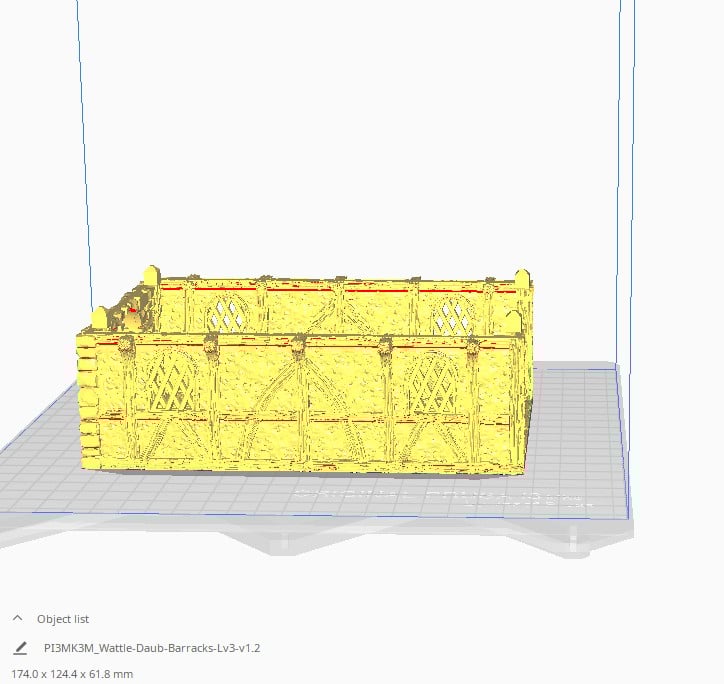Screen dimensions: 724x684
Task: Click the back wall's left lattice window
Action: point(226,314)
